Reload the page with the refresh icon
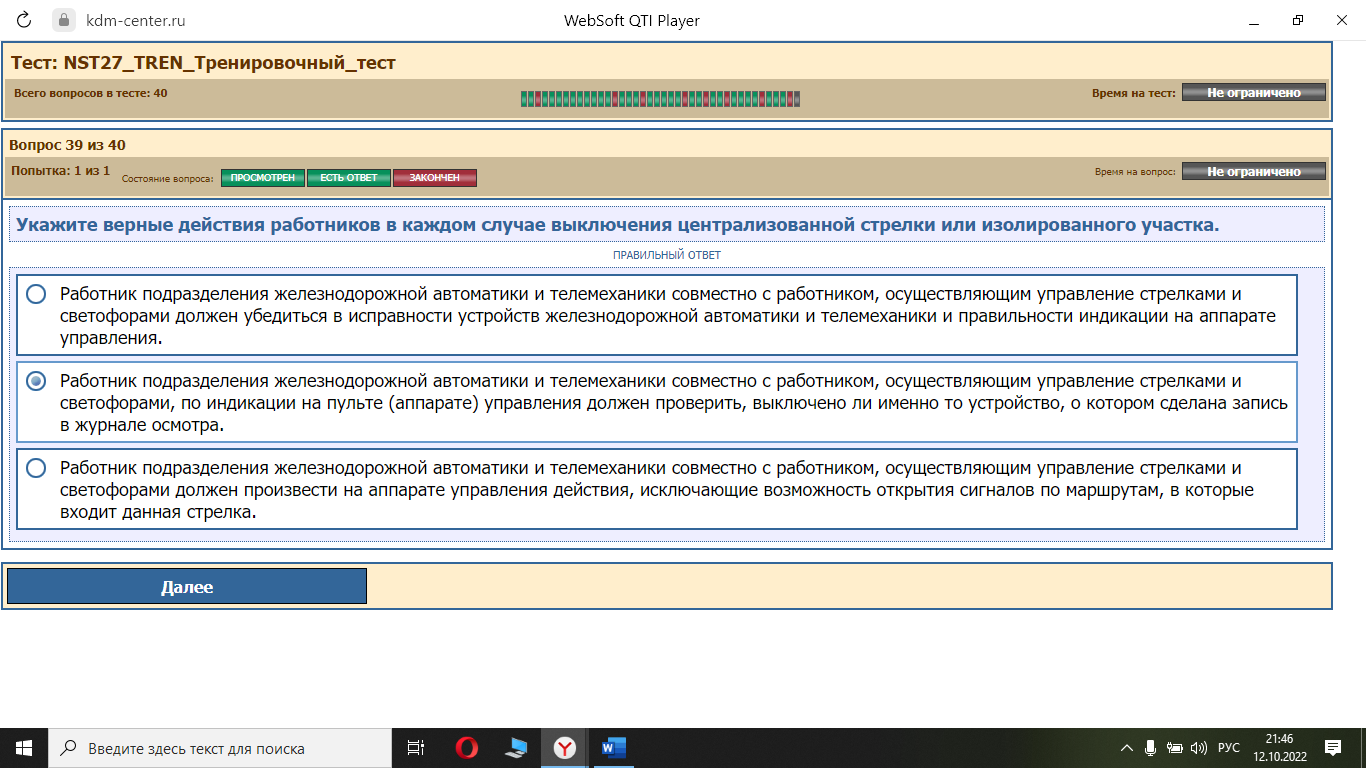The width and height of the screenshot is (1366, 768). pyautogui.click(x=24, y=20)
